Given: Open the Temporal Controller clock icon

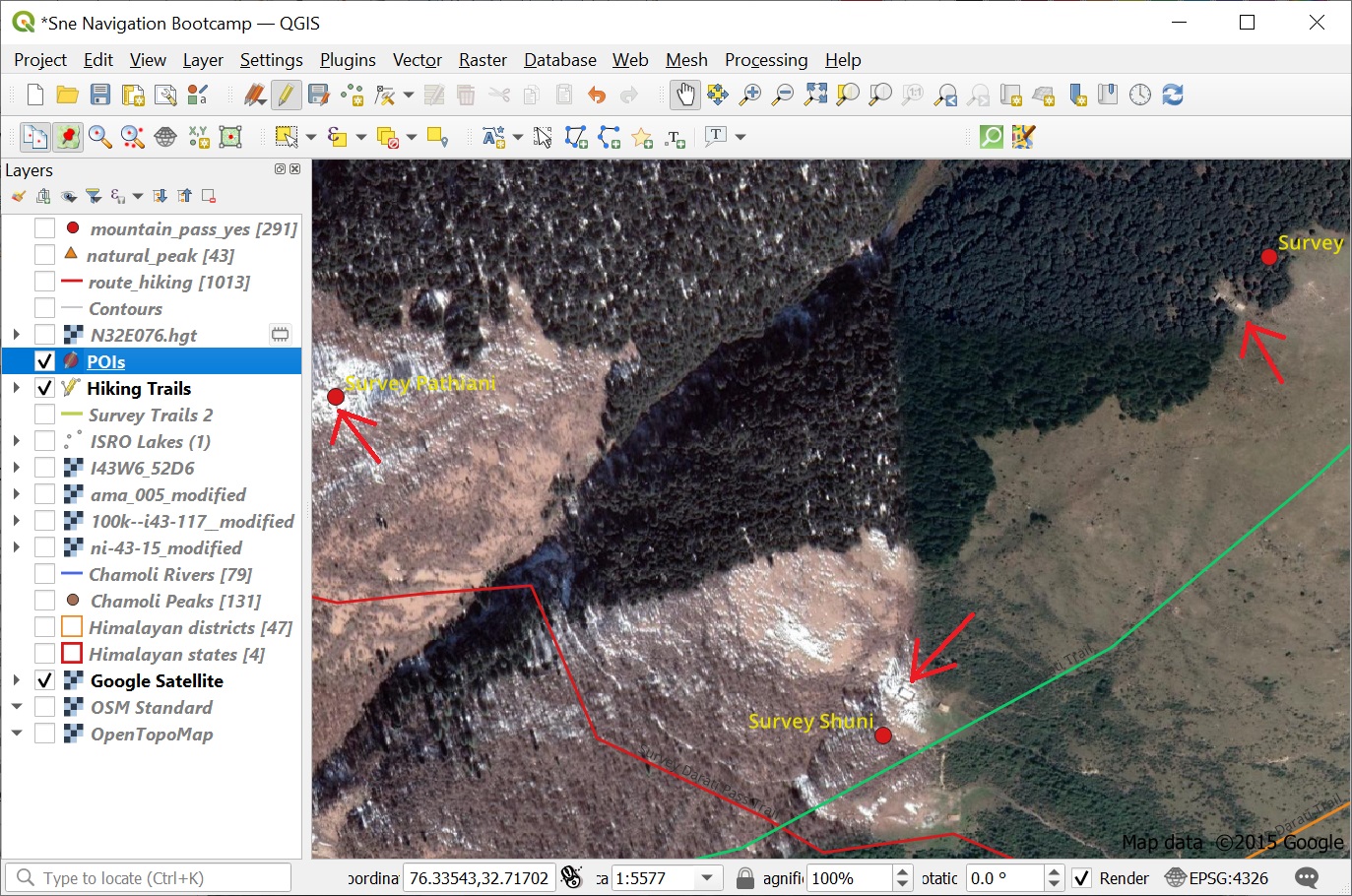Looking at the screenshot, I should (1139, 95).
